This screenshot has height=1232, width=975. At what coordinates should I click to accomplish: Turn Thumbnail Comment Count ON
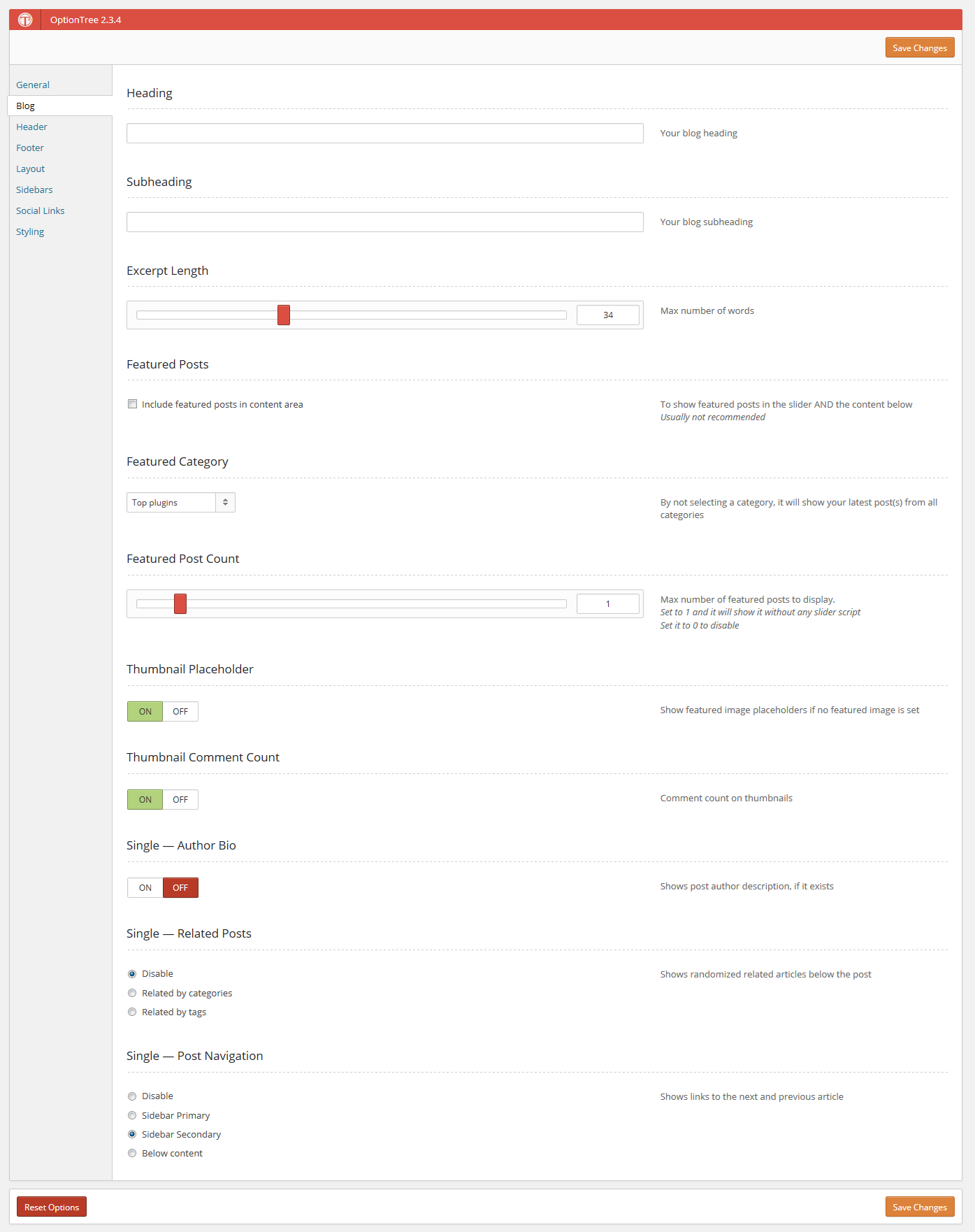145,799
